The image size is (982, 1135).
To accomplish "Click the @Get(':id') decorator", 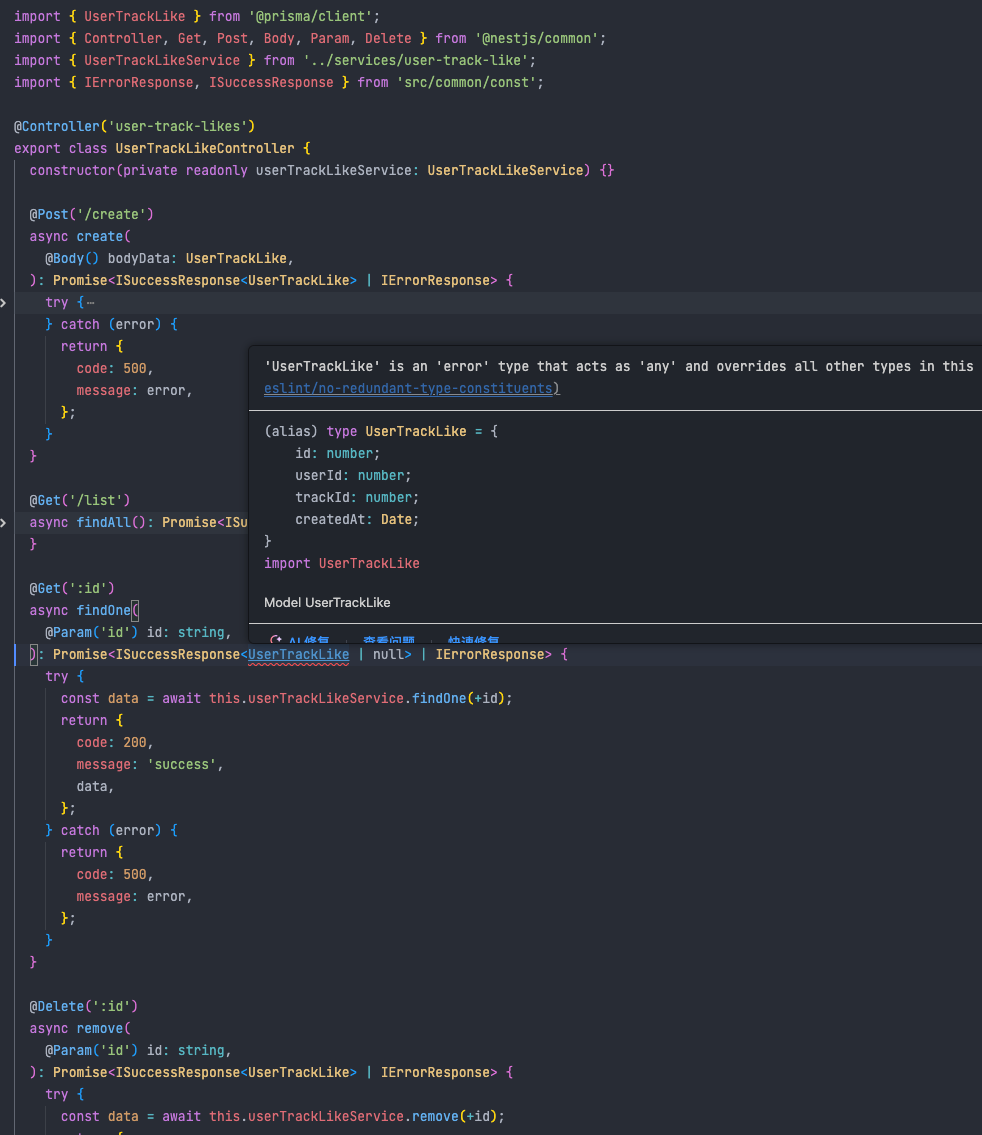I will pyautogui.click(x=72, y=588).
